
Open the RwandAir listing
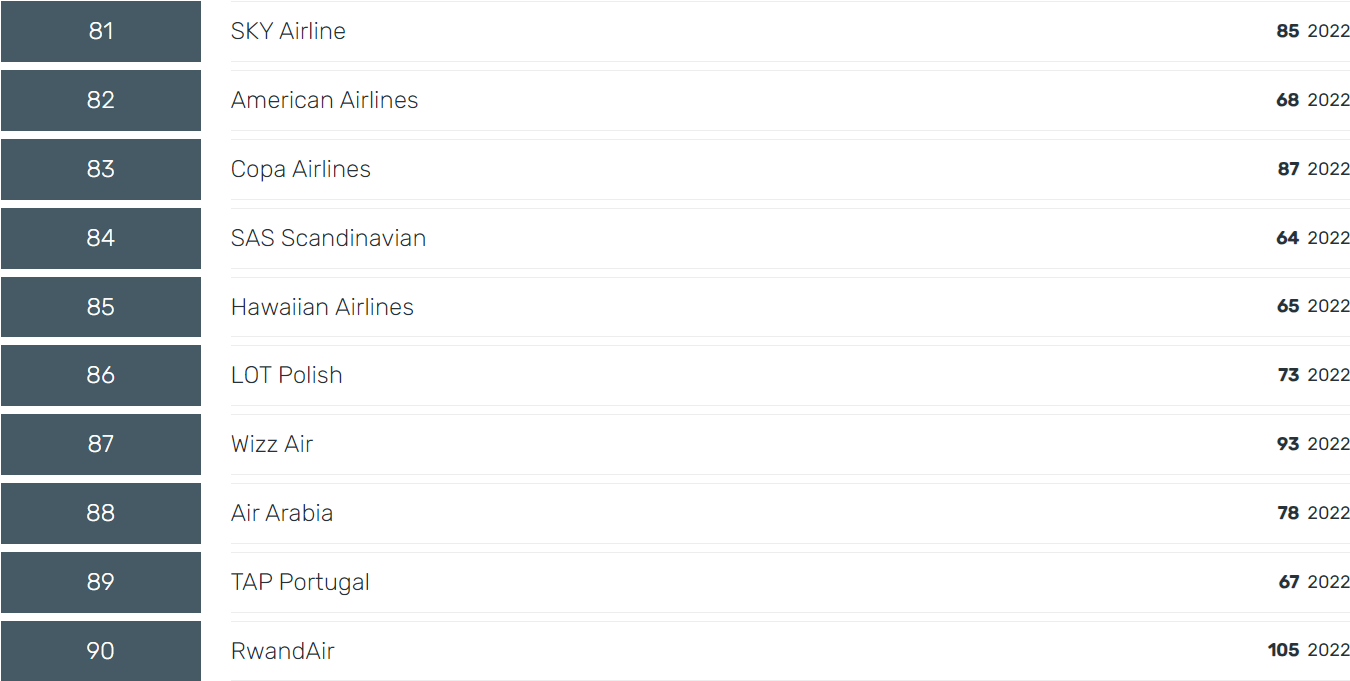pyautogui.click(x=282, y=651)
